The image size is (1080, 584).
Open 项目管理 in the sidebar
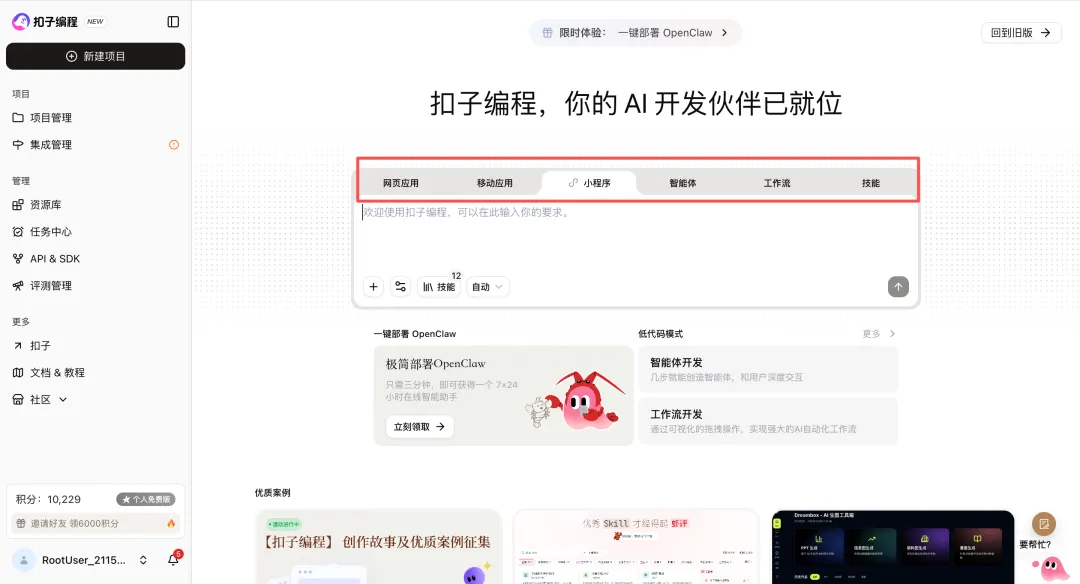(x=96, y=118)
